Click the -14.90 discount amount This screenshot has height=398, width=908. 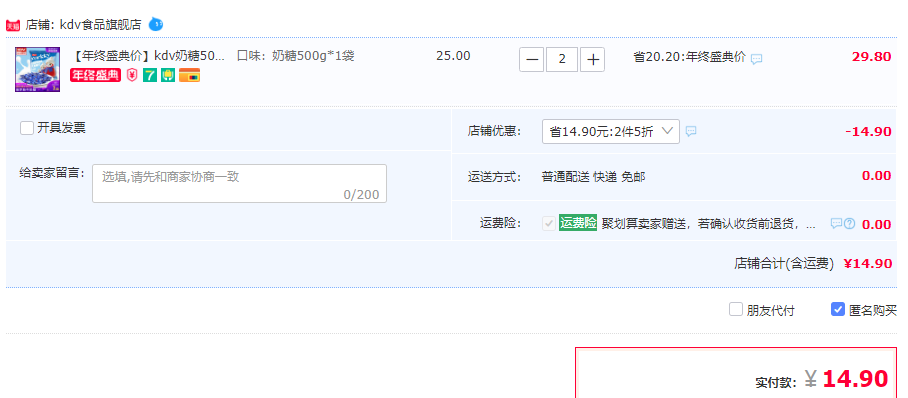[868, 132]
